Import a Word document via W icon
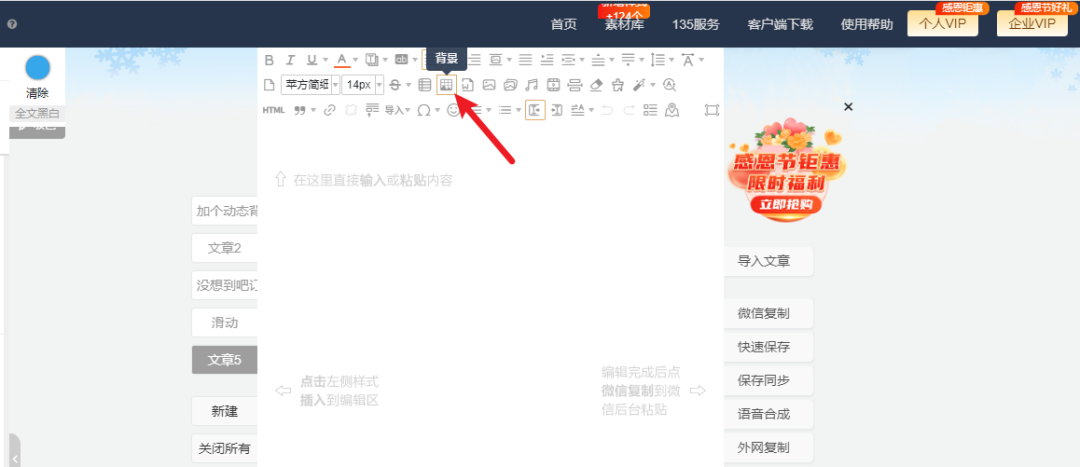The height and width of the screenshot is (467, 1080). (468, 85)
